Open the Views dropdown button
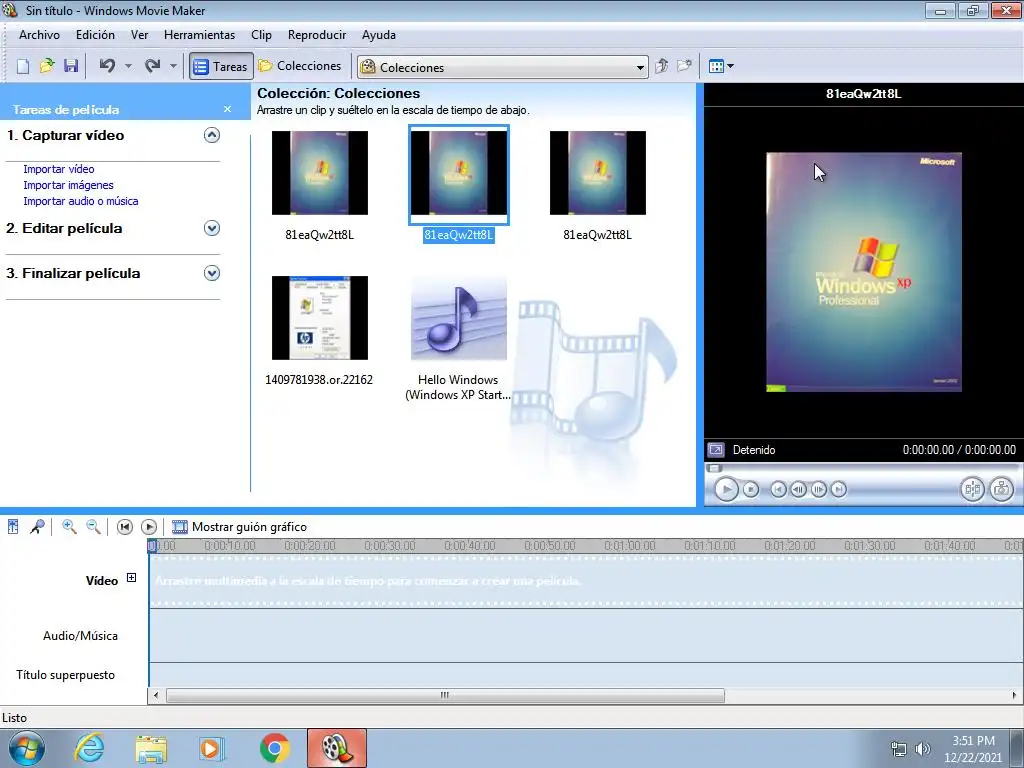The height and width of the screenshot is (768, 1024). pyautogui.click(x=722, y=66)
